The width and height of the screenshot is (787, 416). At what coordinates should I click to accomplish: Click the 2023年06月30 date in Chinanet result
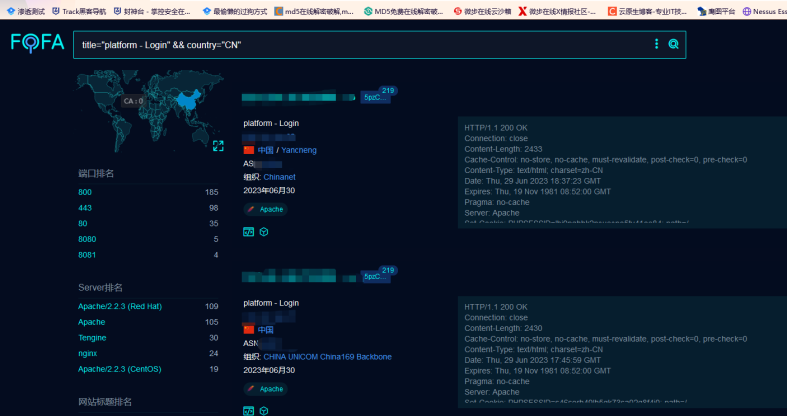point(269,191)
